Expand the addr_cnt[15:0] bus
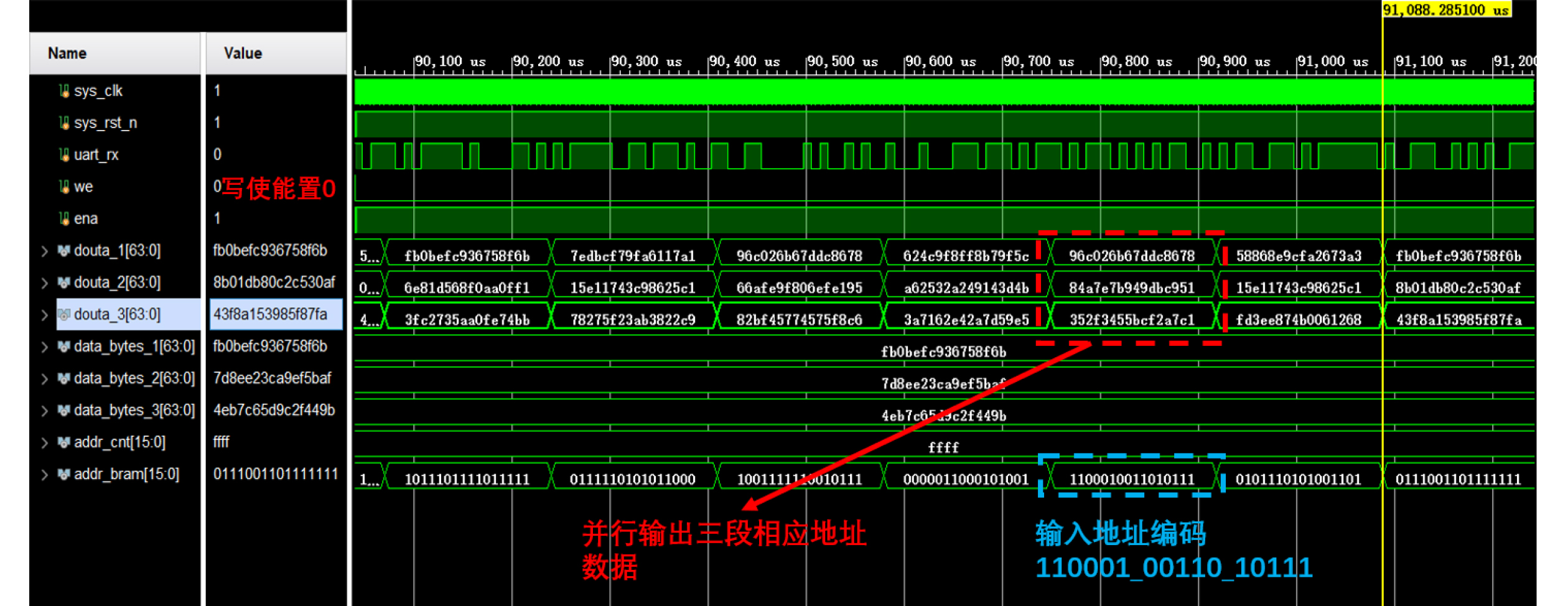The height and width of the screenshot is (606, 1568). [44, 442]
